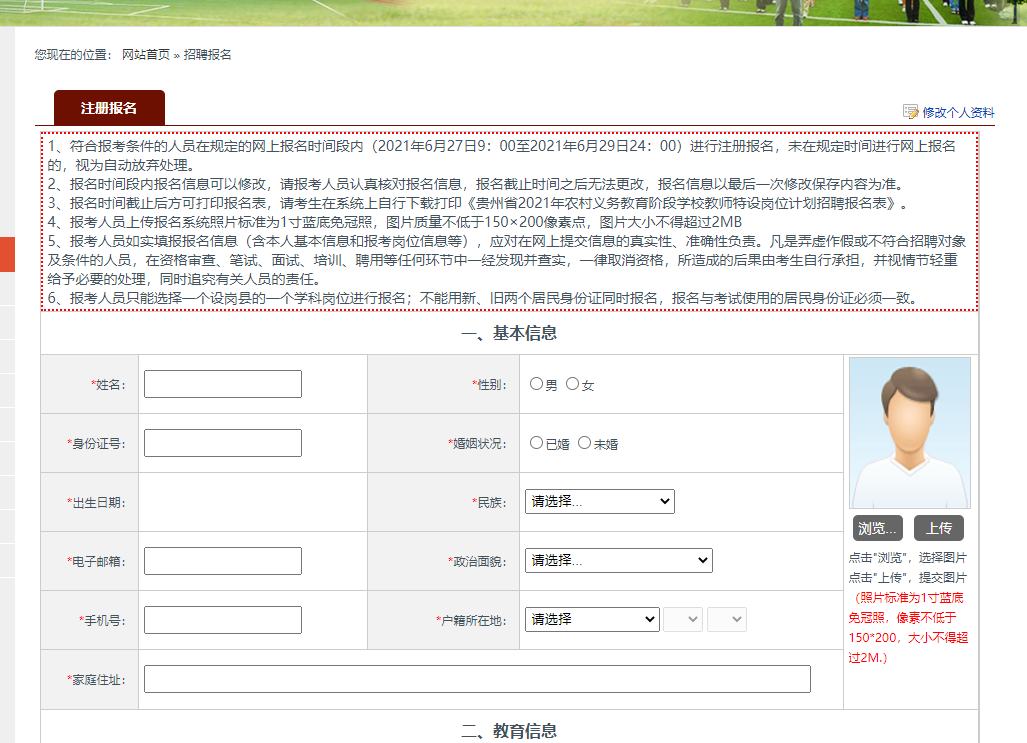The image size is (1027, 743).
Task: Switch to the 注册报名 tab
Action: click(x=109, y=108)
